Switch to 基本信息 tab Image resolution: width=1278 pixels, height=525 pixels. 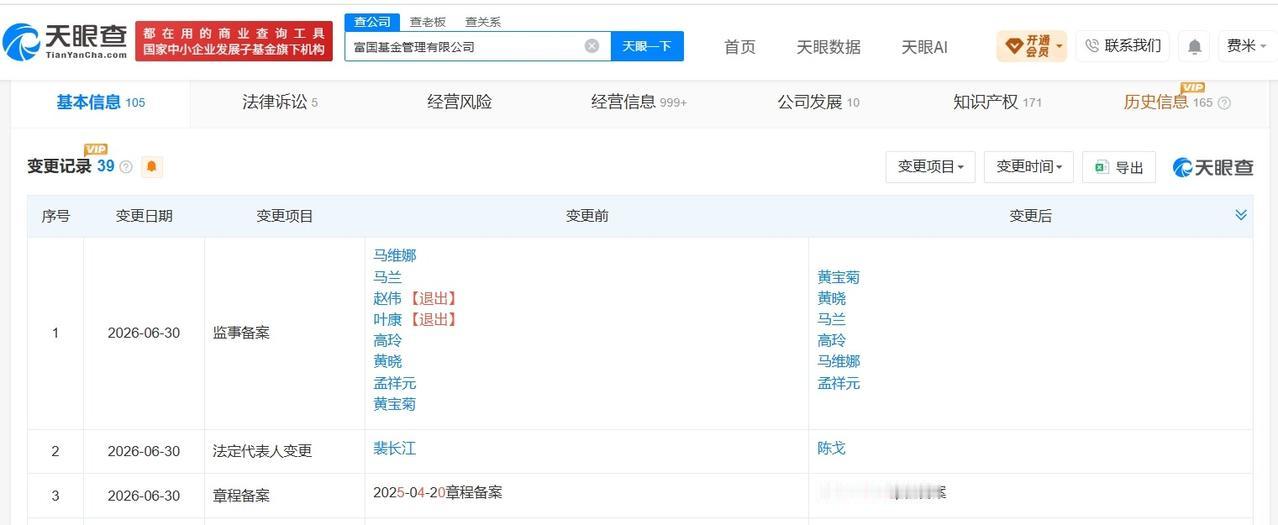click(100, 102)
